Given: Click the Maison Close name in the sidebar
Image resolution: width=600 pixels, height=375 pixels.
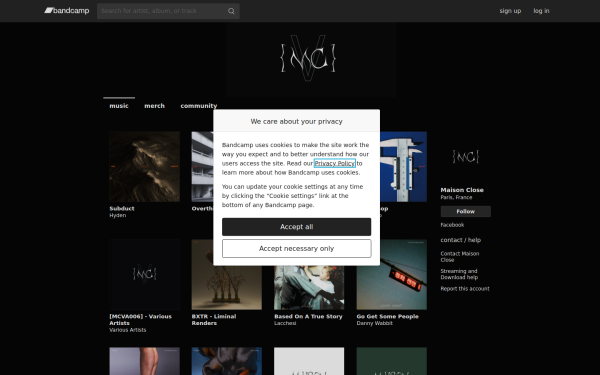Looking at the screenshot, I should click(462, 190).
